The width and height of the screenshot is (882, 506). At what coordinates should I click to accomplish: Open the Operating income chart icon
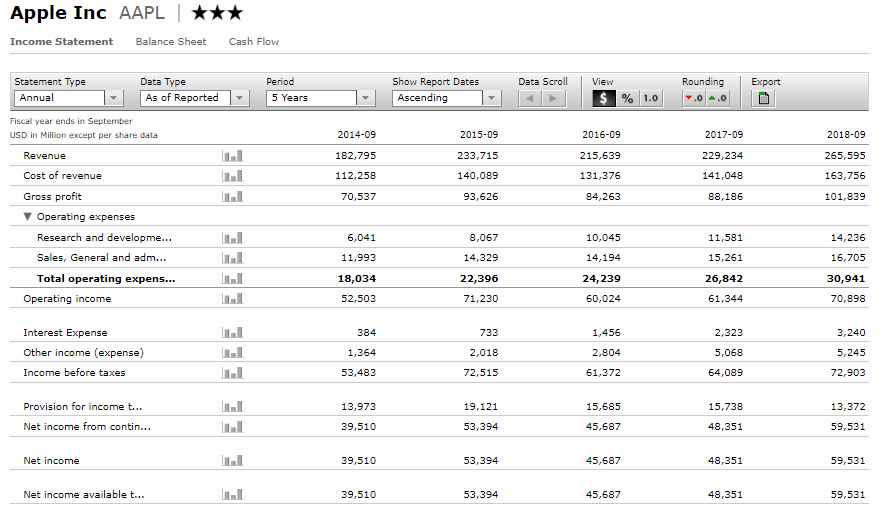tap(232, 299)
